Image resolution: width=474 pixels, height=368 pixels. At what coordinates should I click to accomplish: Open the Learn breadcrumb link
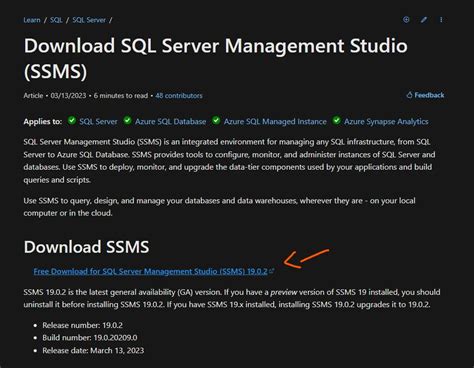pos(32,20)
